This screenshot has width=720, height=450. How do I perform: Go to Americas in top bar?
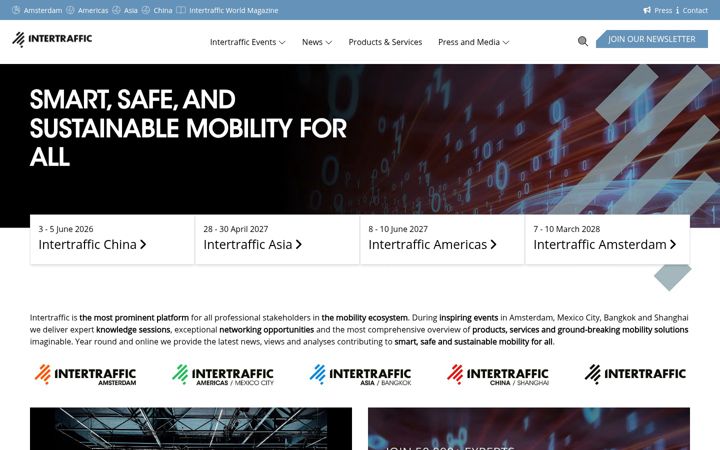[93, 10]
